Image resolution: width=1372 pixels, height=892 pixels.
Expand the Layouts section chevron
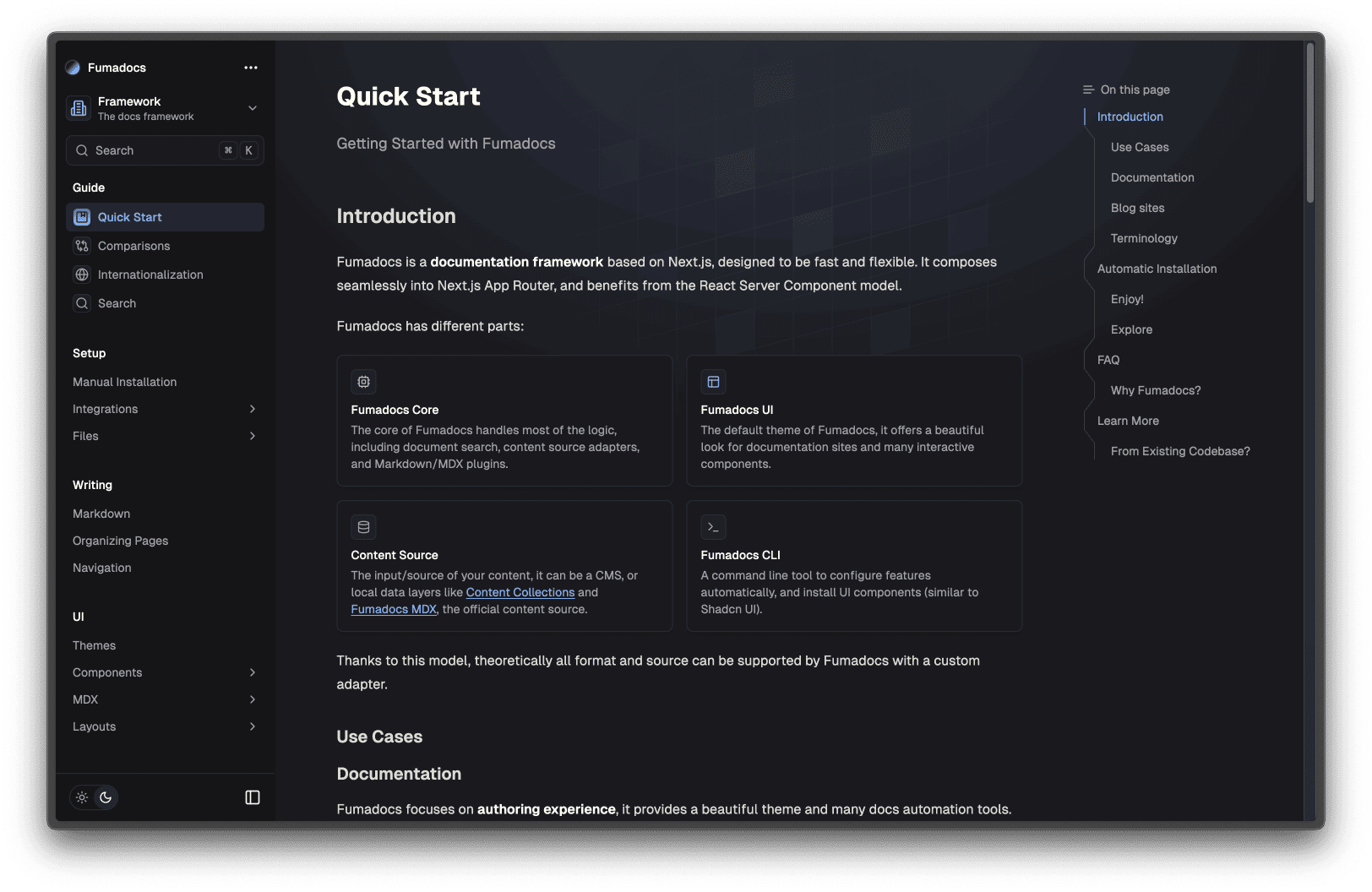point(253,726)
